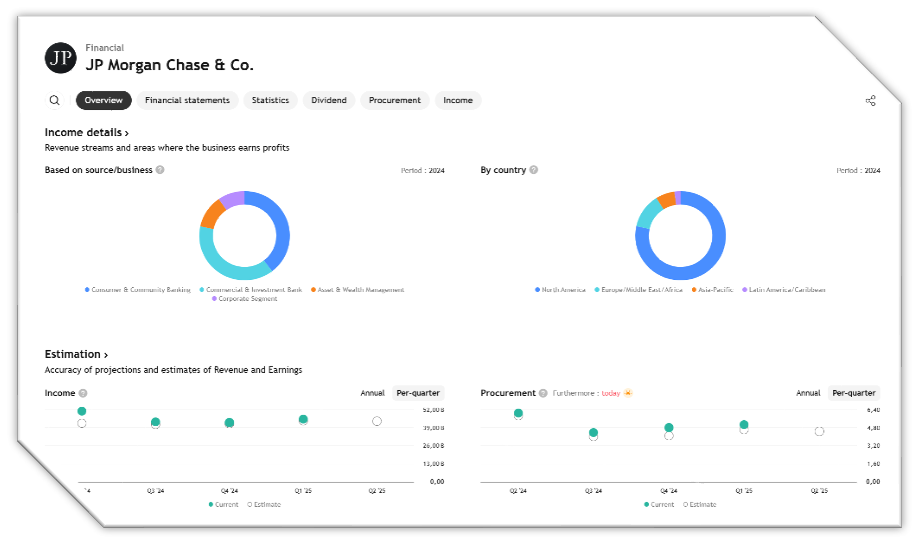Click Income current point for Q1 '25
This screenshot has height=544, width=918.
tap(303, 419)
